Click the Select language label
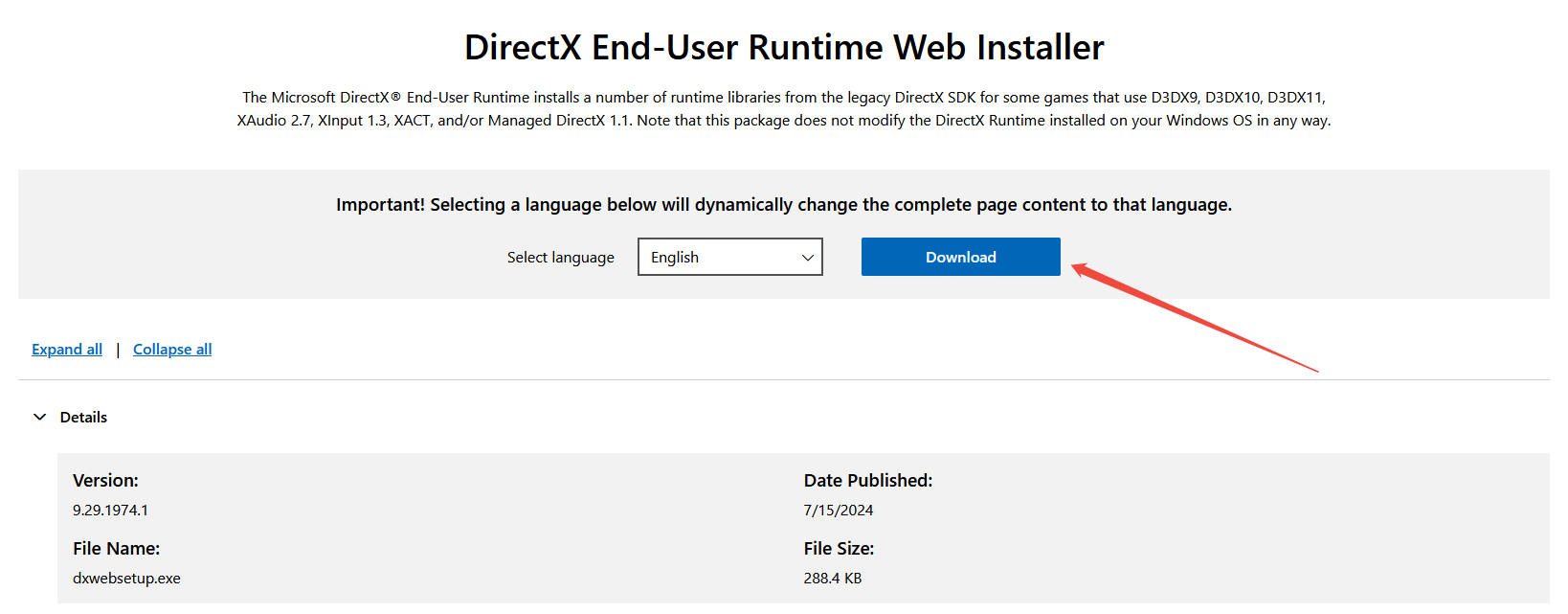 coord(561,258)
